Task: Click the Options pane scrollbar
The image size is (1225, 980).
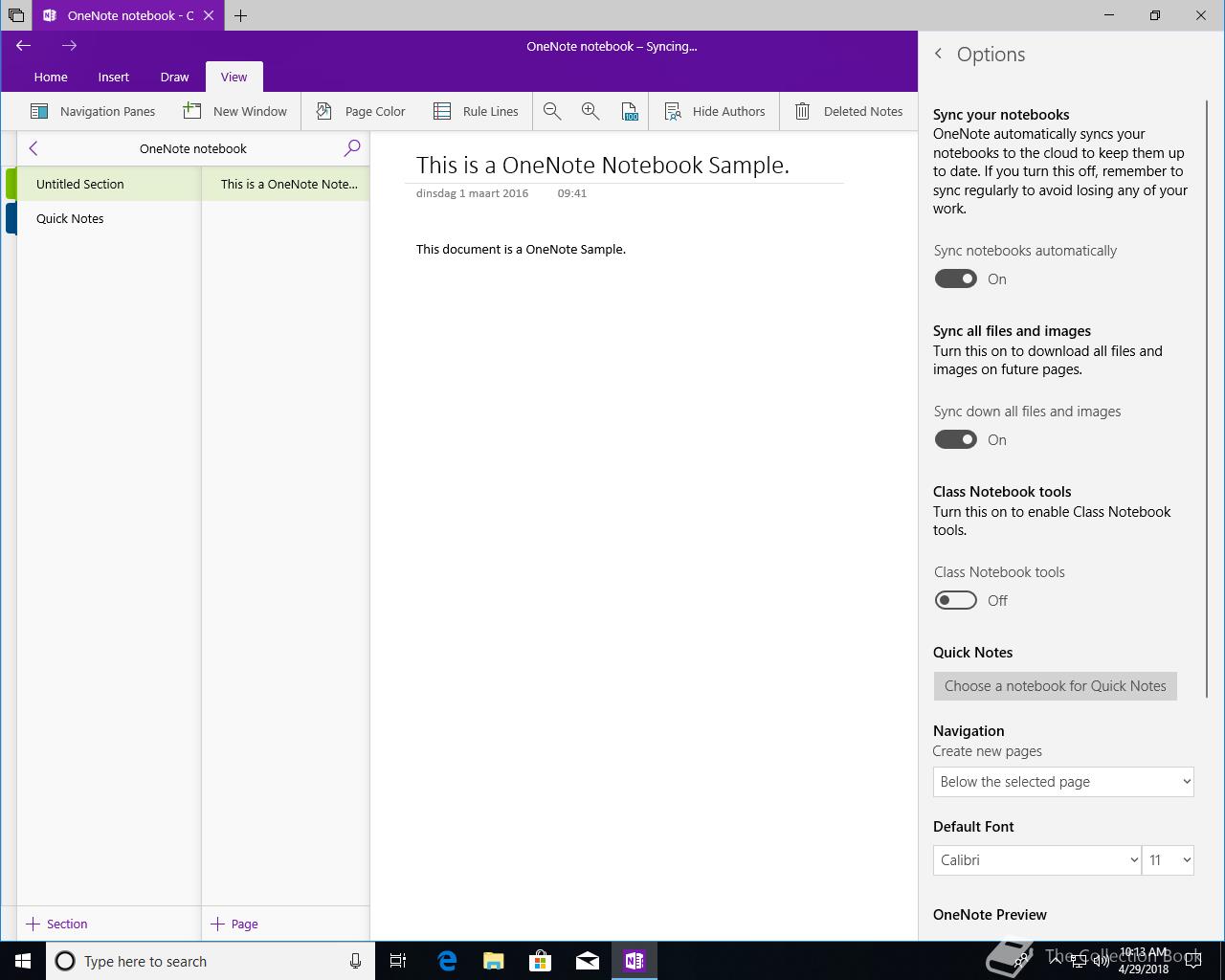Action: (x=1206, y=400)
